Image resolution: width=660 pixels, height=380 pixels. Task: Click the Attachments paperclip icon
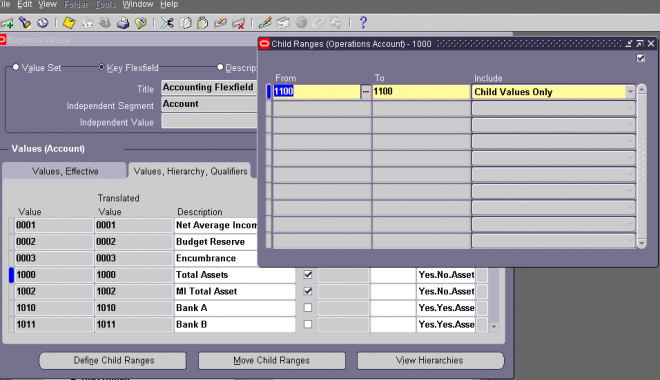coord(319,23)
